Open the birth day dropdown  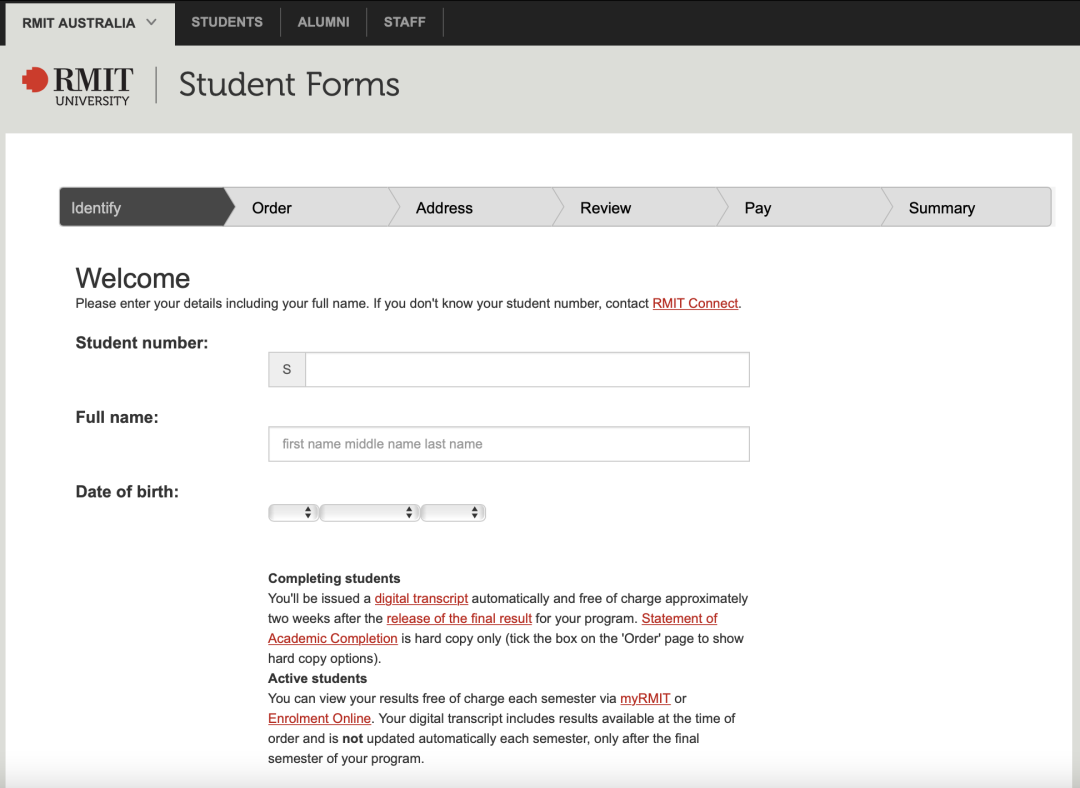coord(293,512)
